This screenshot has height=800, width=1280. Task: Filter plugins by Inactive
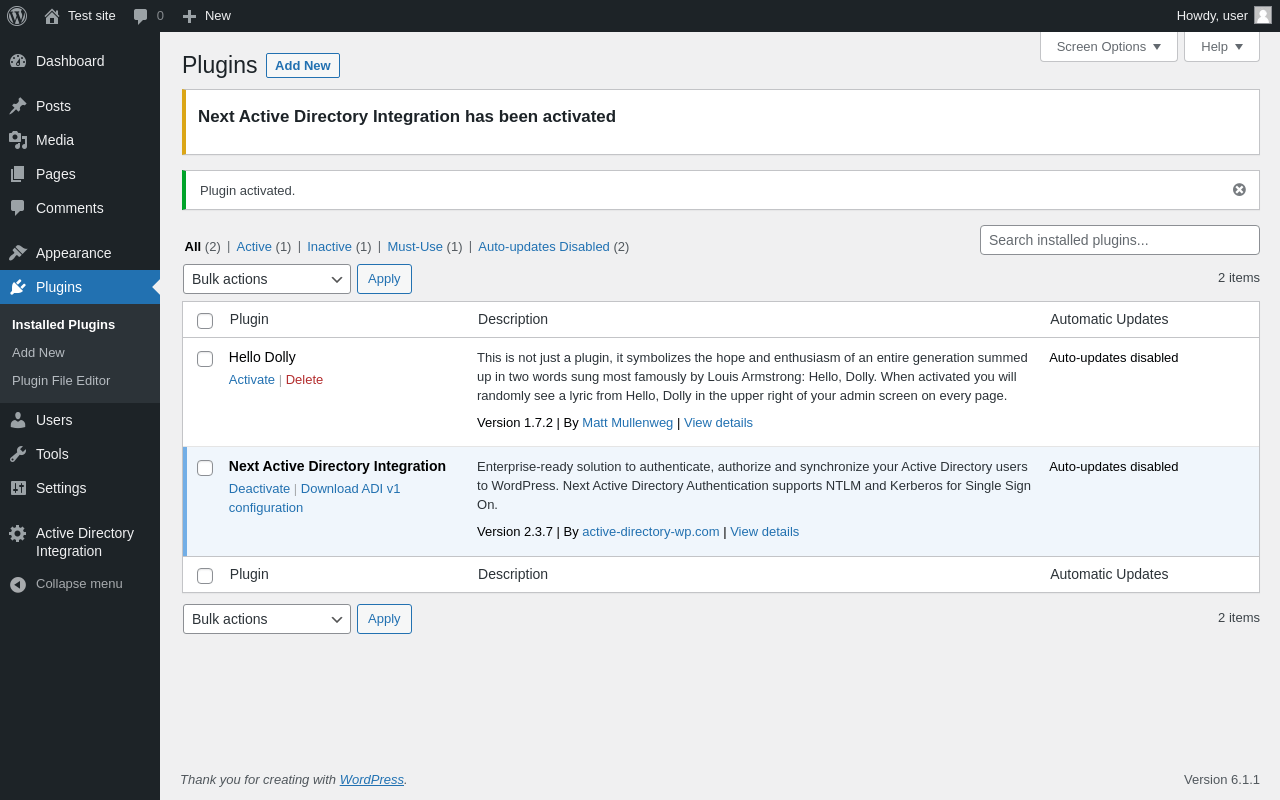click(329, 246)
